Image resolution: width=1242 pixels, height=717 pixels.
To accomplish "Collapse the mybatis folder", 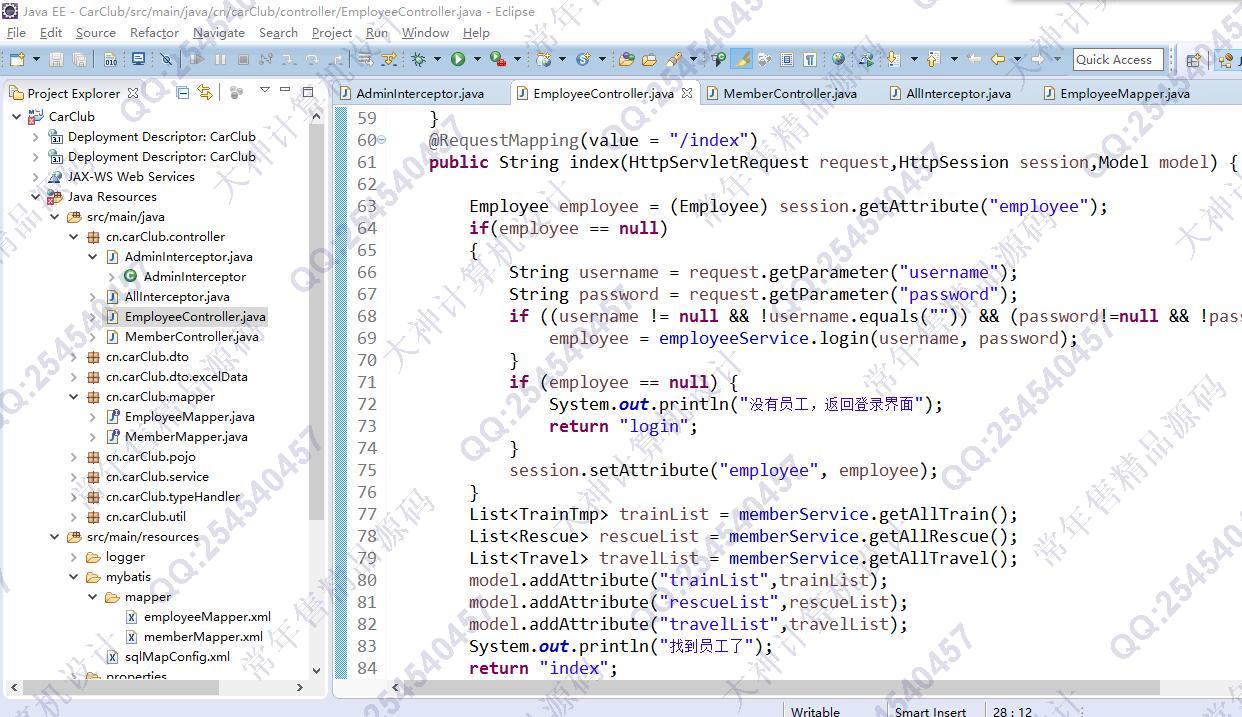I will (x=74, y=577).
